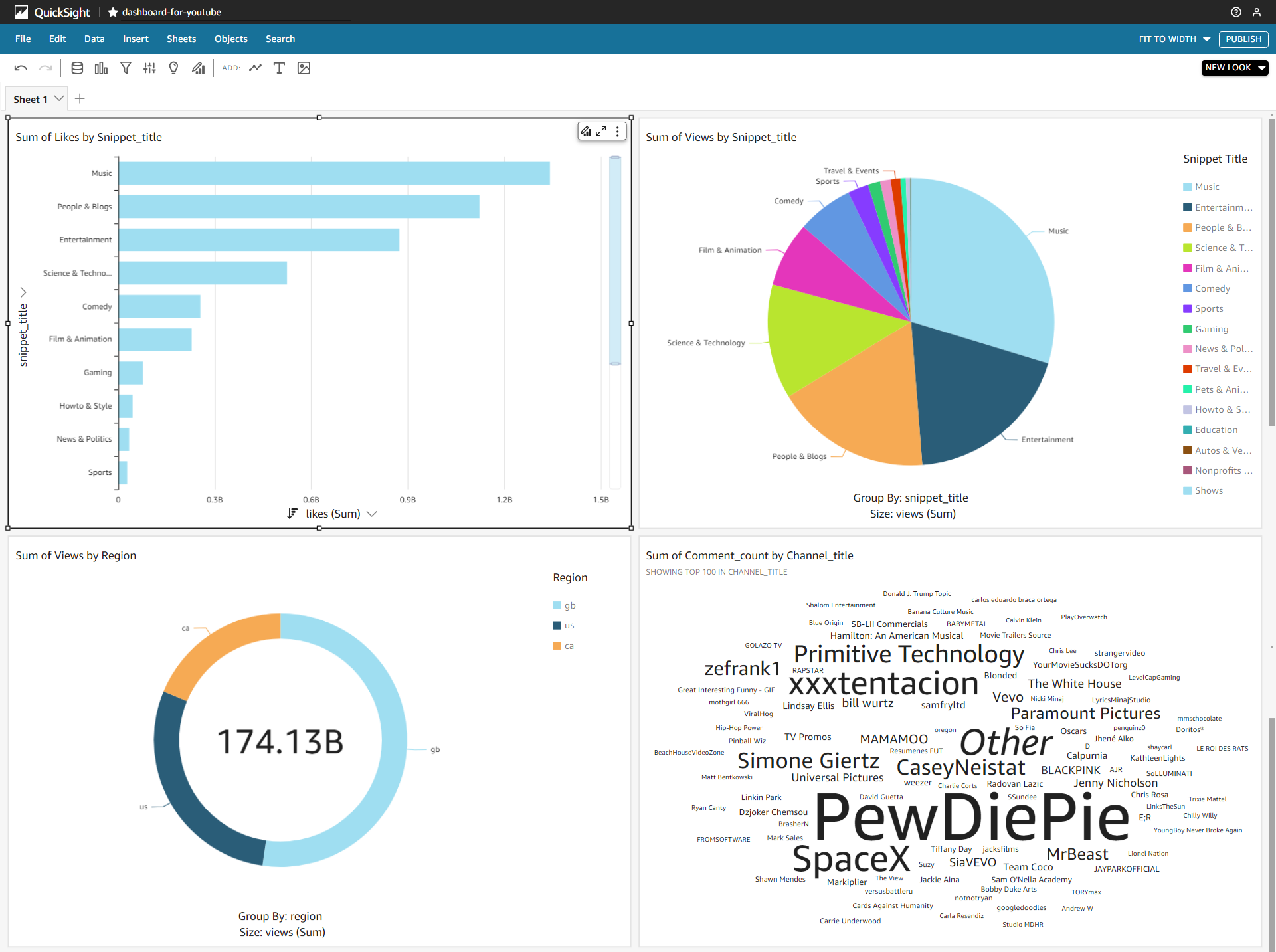The image size is (1276, 952).
Task: Click the bar chart visualize icon
Action: click(101, 68)
